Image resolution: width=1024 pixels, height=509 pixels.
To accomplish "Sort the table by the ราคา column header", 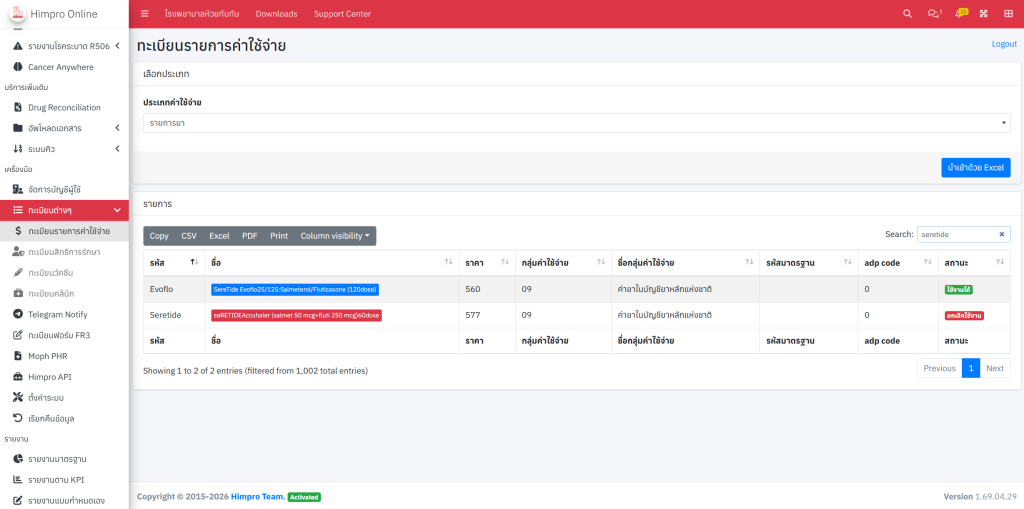I will tap(486, 262).
